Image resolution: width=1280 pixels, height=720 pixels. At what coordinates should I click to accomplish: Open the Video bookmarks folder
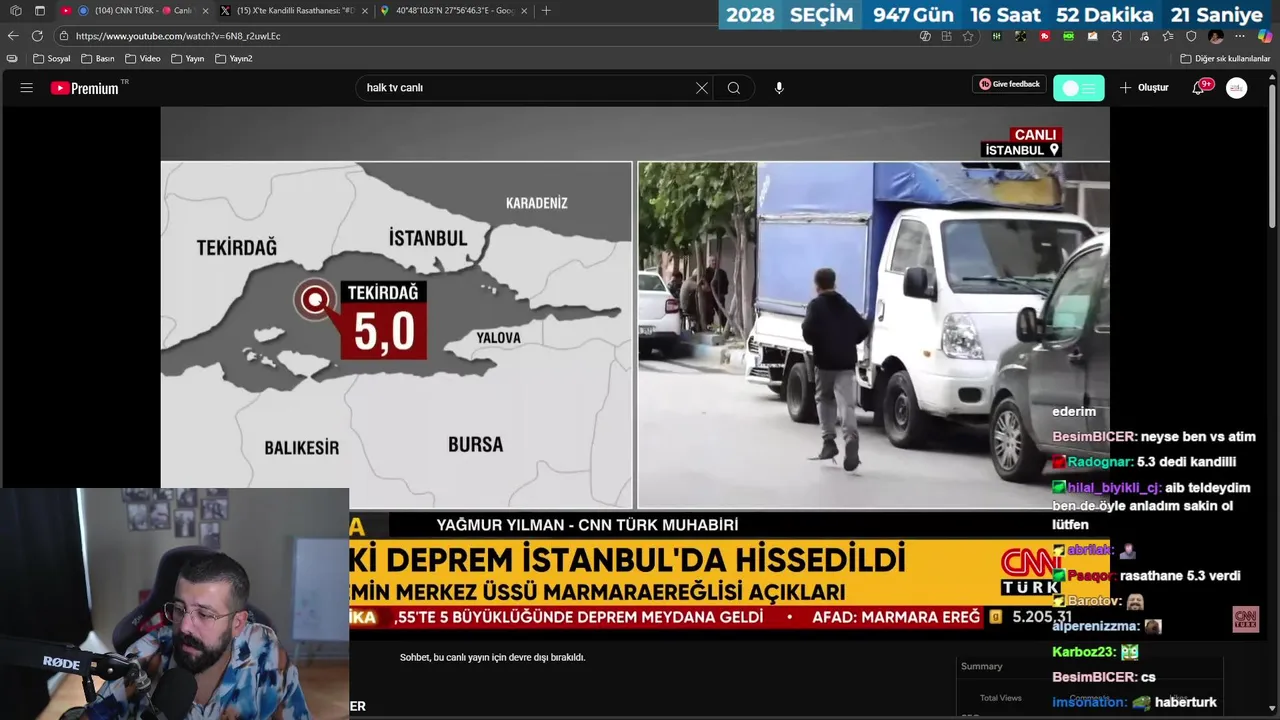(x=143, y=59)
